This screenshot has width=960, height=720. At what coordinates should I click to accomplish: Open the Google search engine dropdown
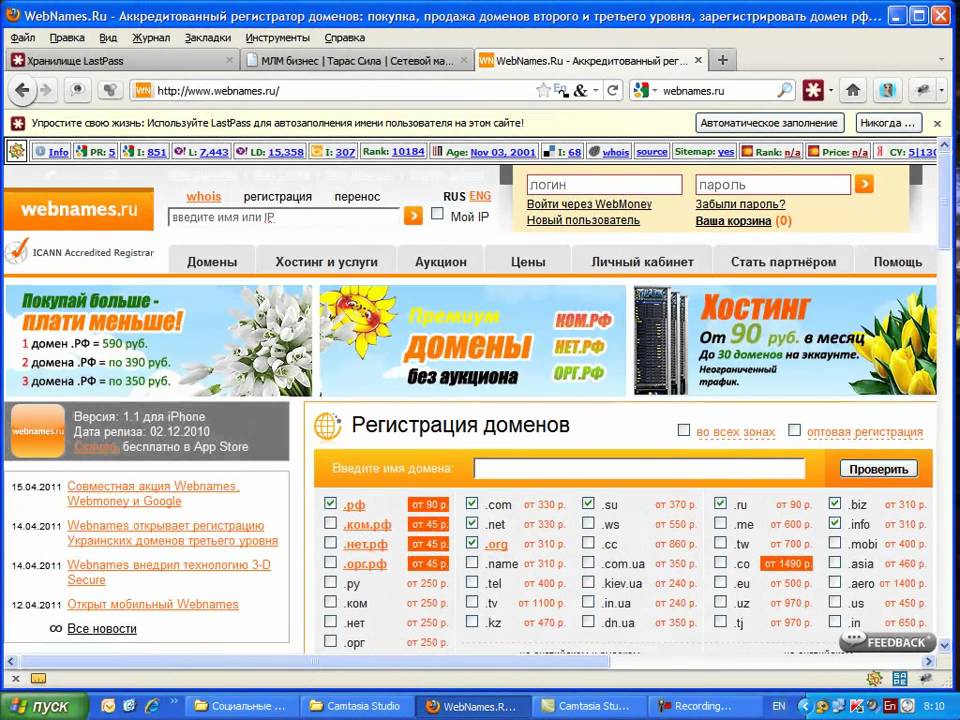tap(645, 90)
